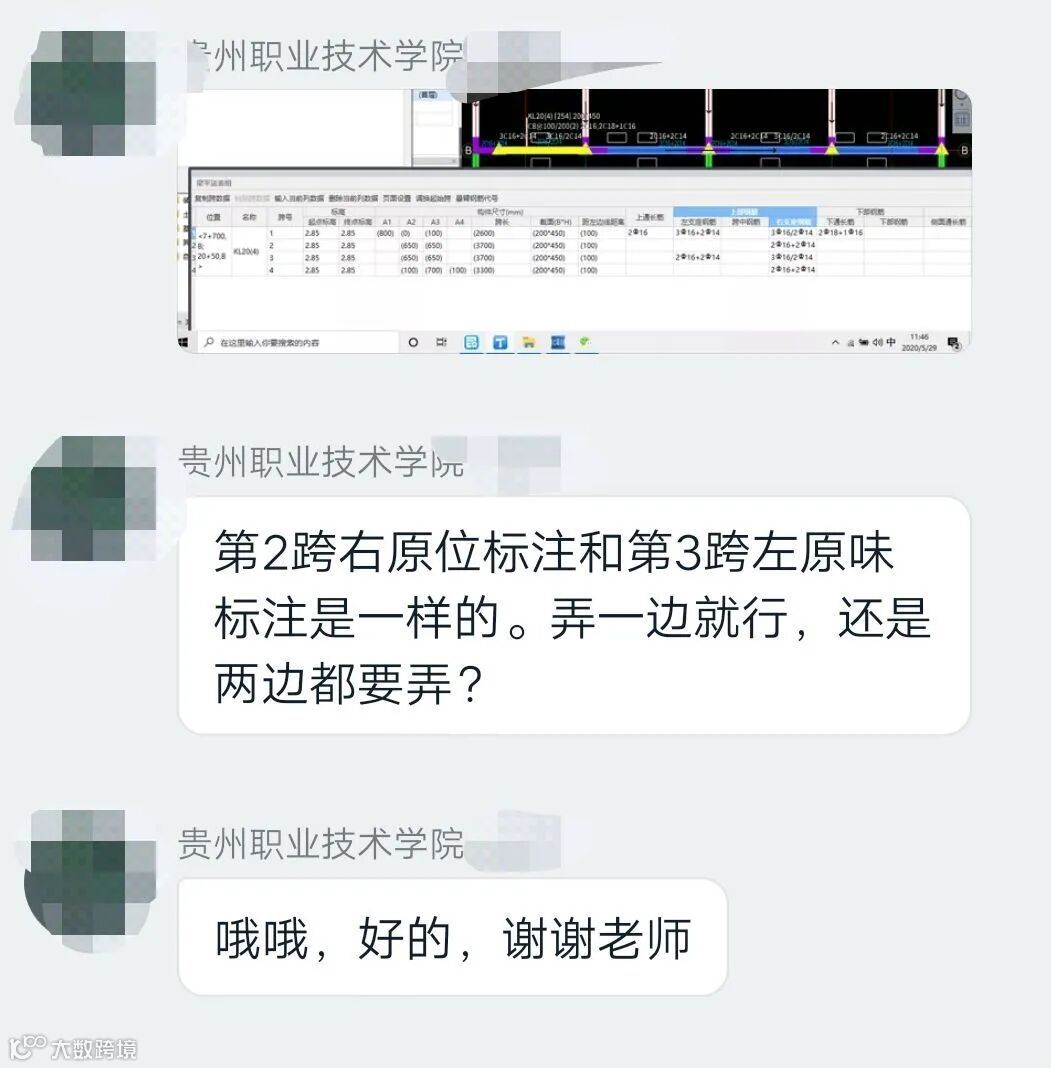The height and width of the screenshot is (1068, 1051).
Task: Click 输入当前列数据 toolbar item
Action: [299, 198]
